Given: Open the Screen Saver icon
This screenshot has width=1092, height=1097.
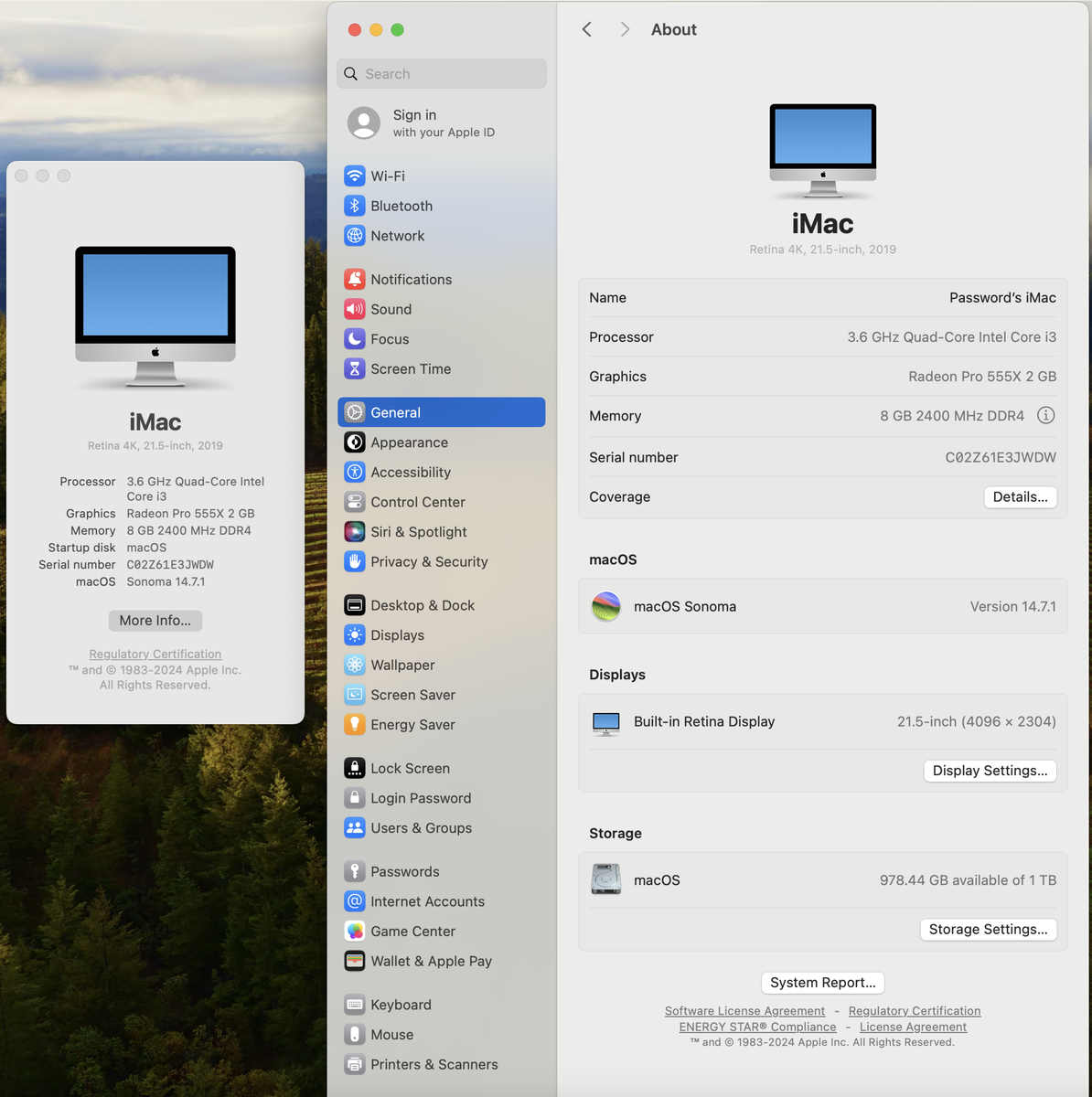Looking at the screenshot, I should 355,695.
